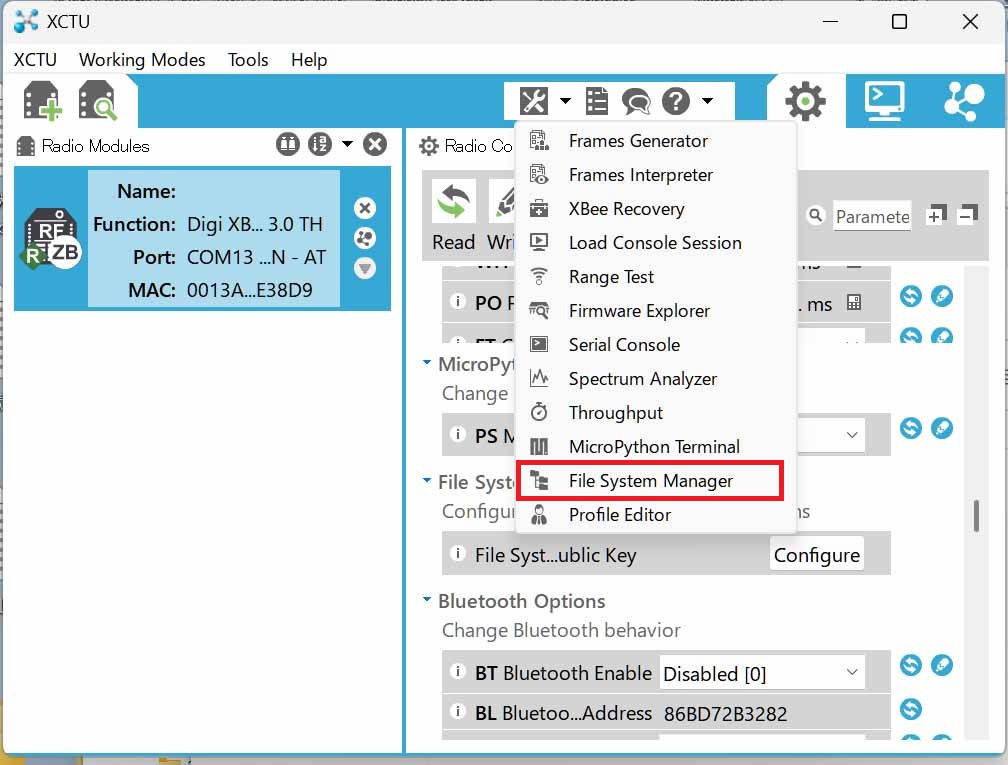Open sort options dropdown in Radio Modules

pyautogui.click(x=347, y=144)
